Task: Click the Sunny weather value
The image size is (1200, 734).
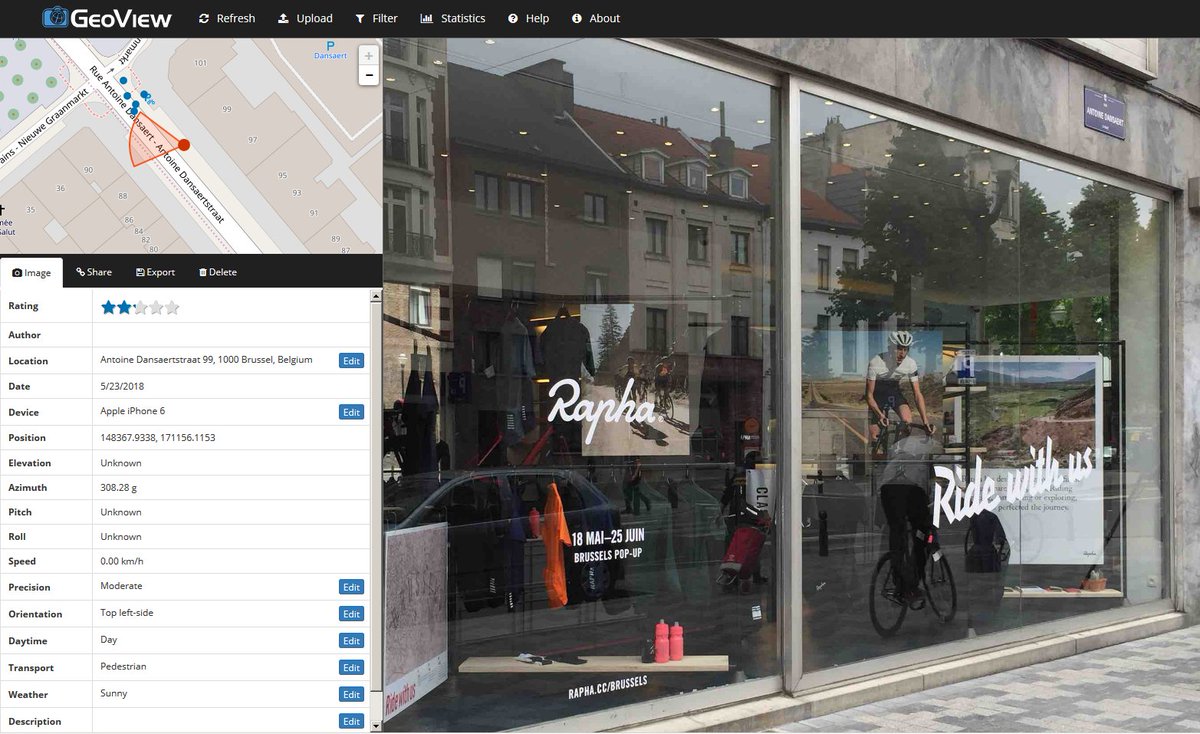Action: click(114, 693)
